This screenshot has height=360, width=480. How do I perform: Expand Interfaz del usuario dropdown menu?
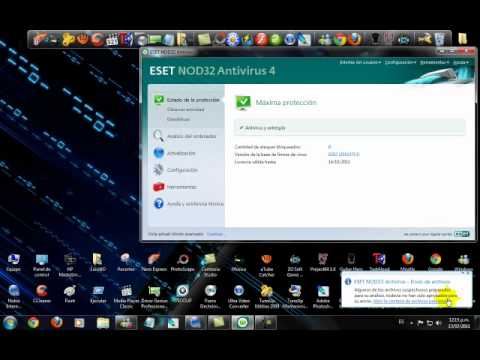360,62
